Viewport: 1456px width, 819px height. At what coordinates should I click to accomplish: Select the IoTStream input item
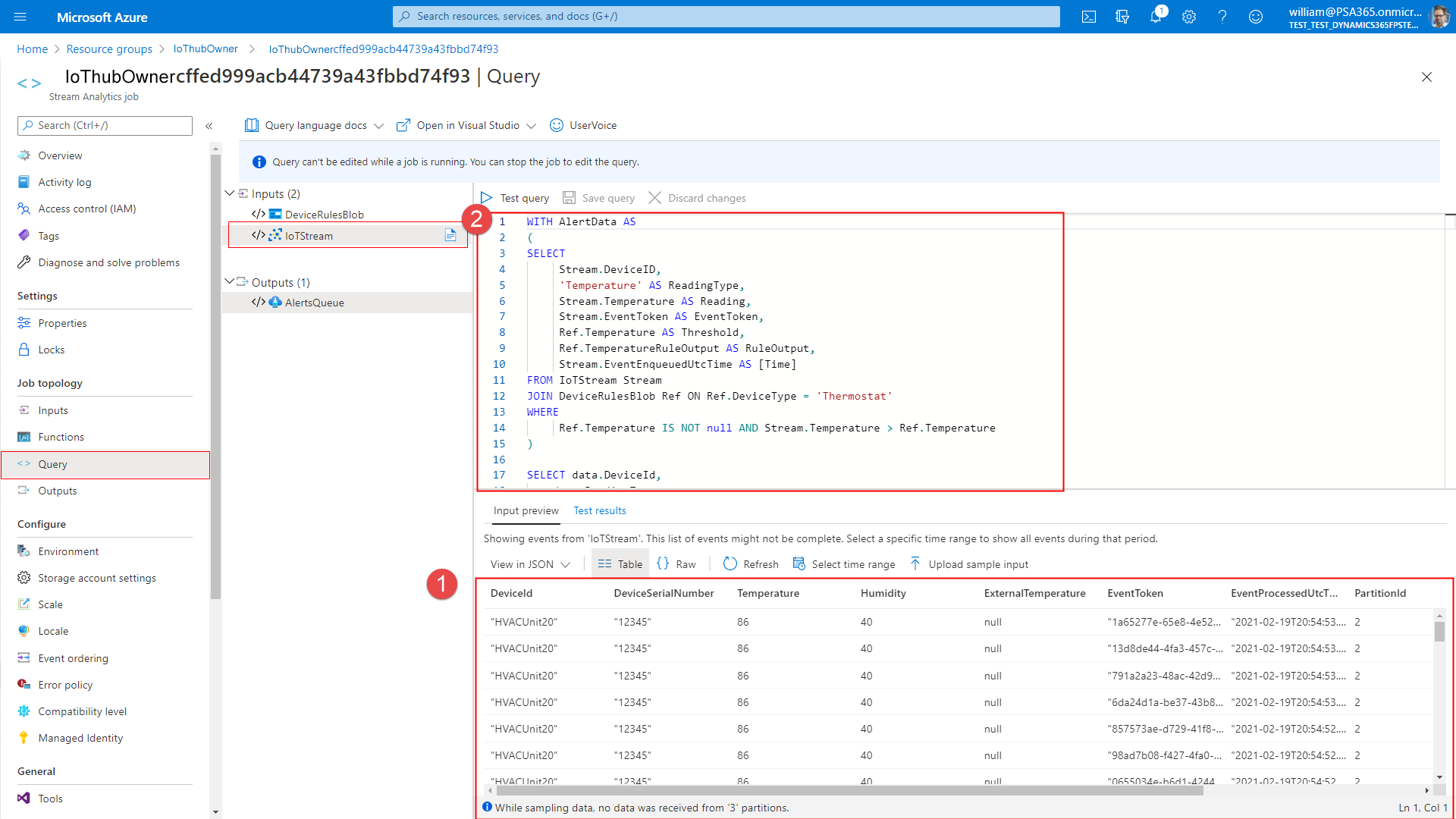pos(310,235)
